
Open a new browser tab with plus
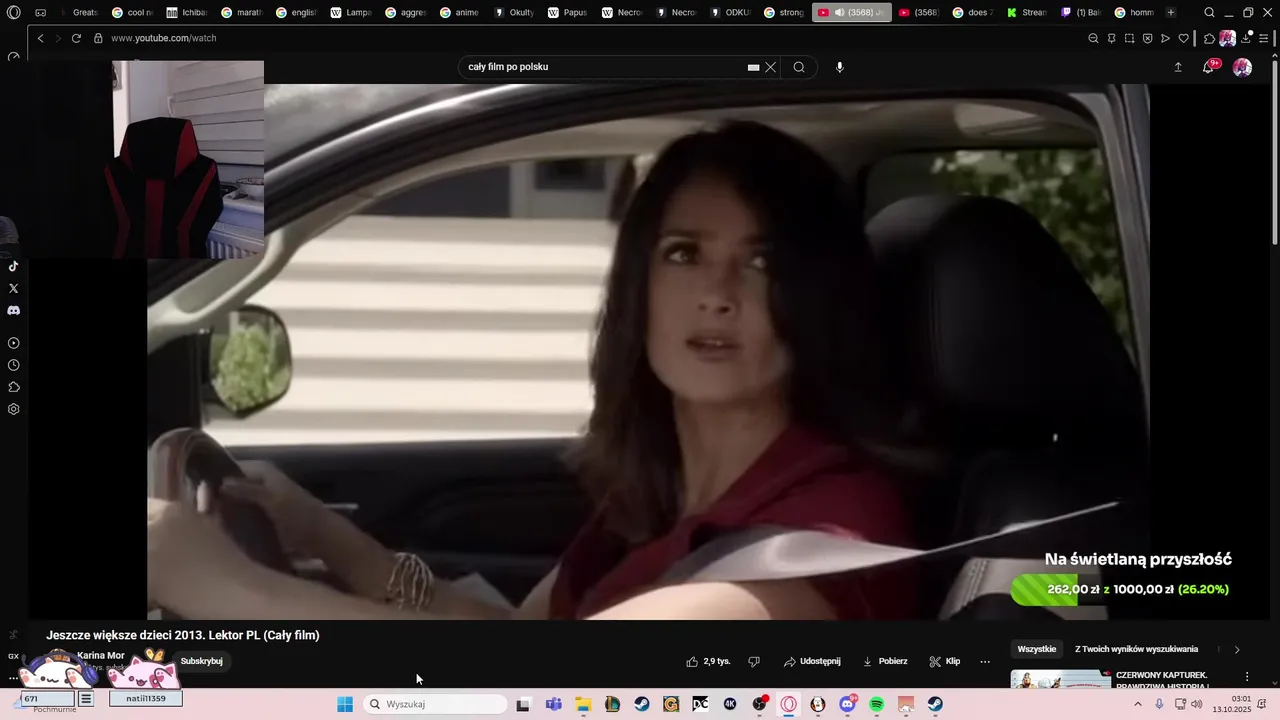tap(1171, 13)
